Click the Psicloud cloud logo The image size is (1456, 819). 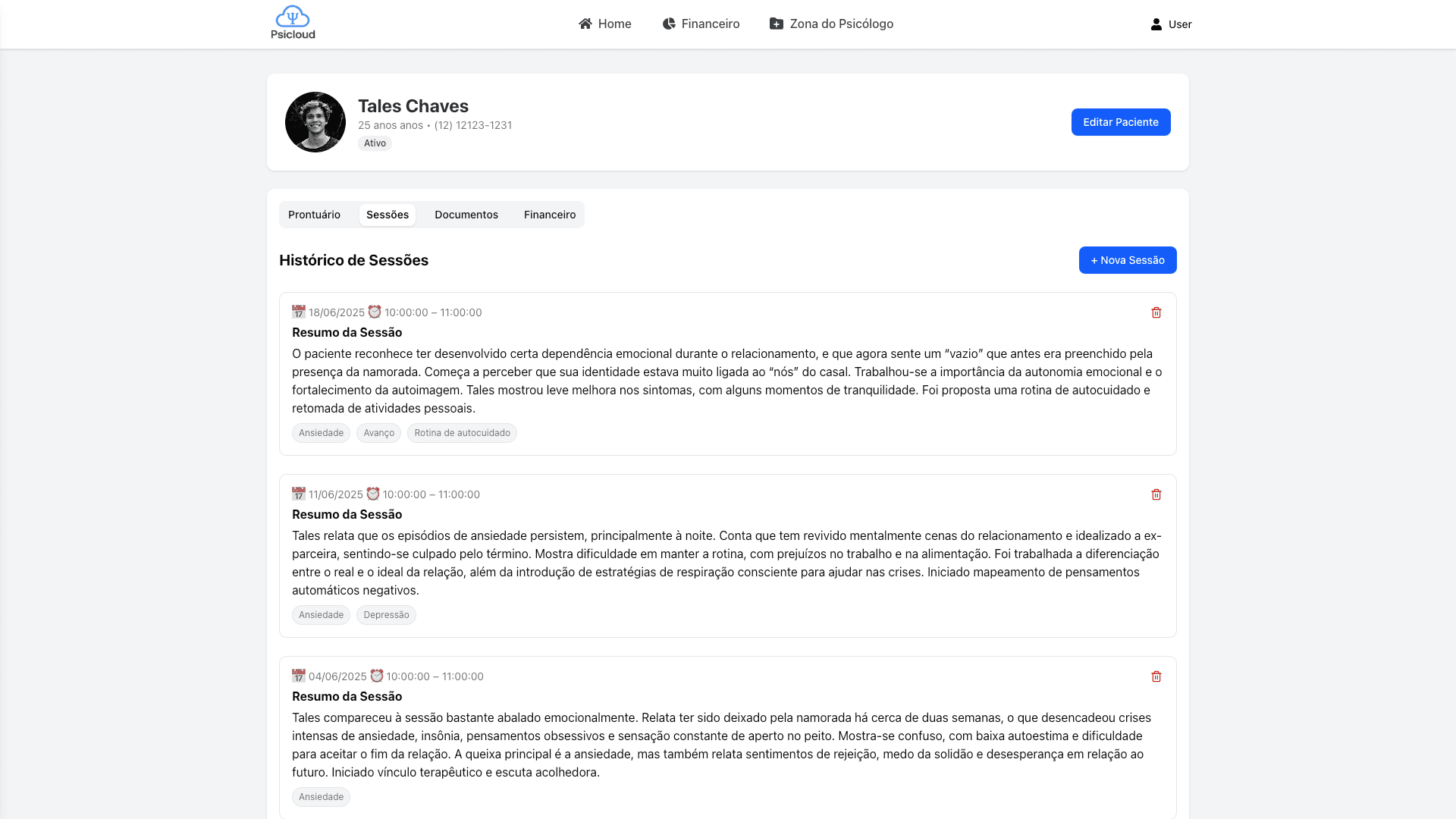[293, 17]
